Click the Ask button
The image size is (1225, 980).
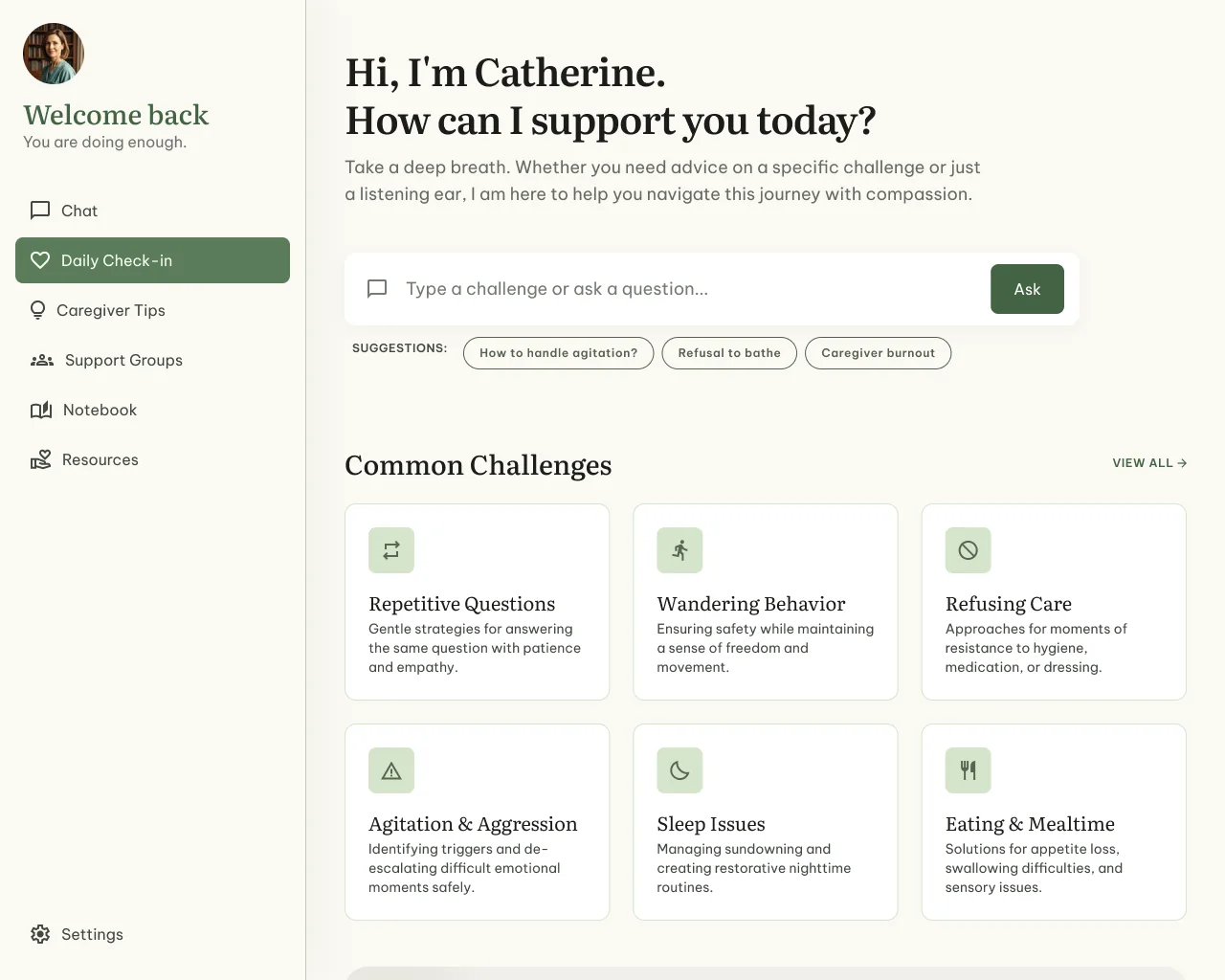(x=1027, y=289)
